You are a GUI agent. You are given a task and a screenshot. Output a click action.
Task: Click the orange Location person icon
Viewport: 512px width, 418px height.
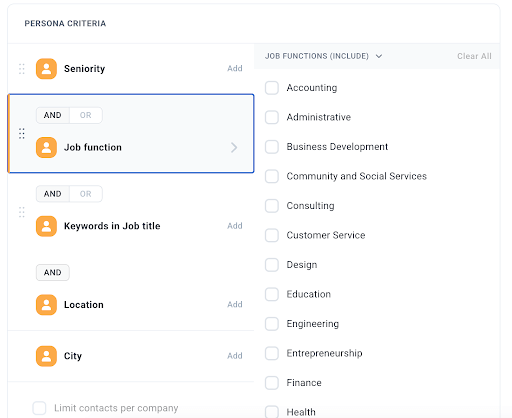pyautogui.click(x=46, y=305)
